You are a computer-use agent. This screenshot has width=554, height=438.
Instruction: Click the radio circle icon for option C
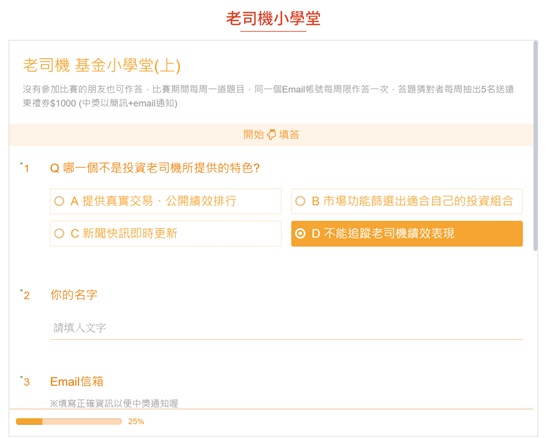pyautogui.click(x=59, y=233)
